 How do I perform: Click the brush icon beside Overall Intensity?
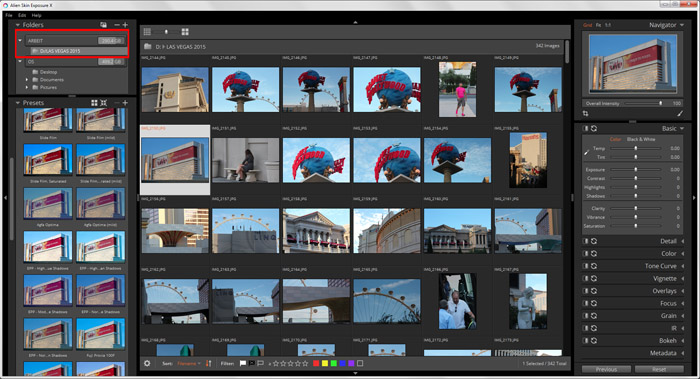pos(679,114)
